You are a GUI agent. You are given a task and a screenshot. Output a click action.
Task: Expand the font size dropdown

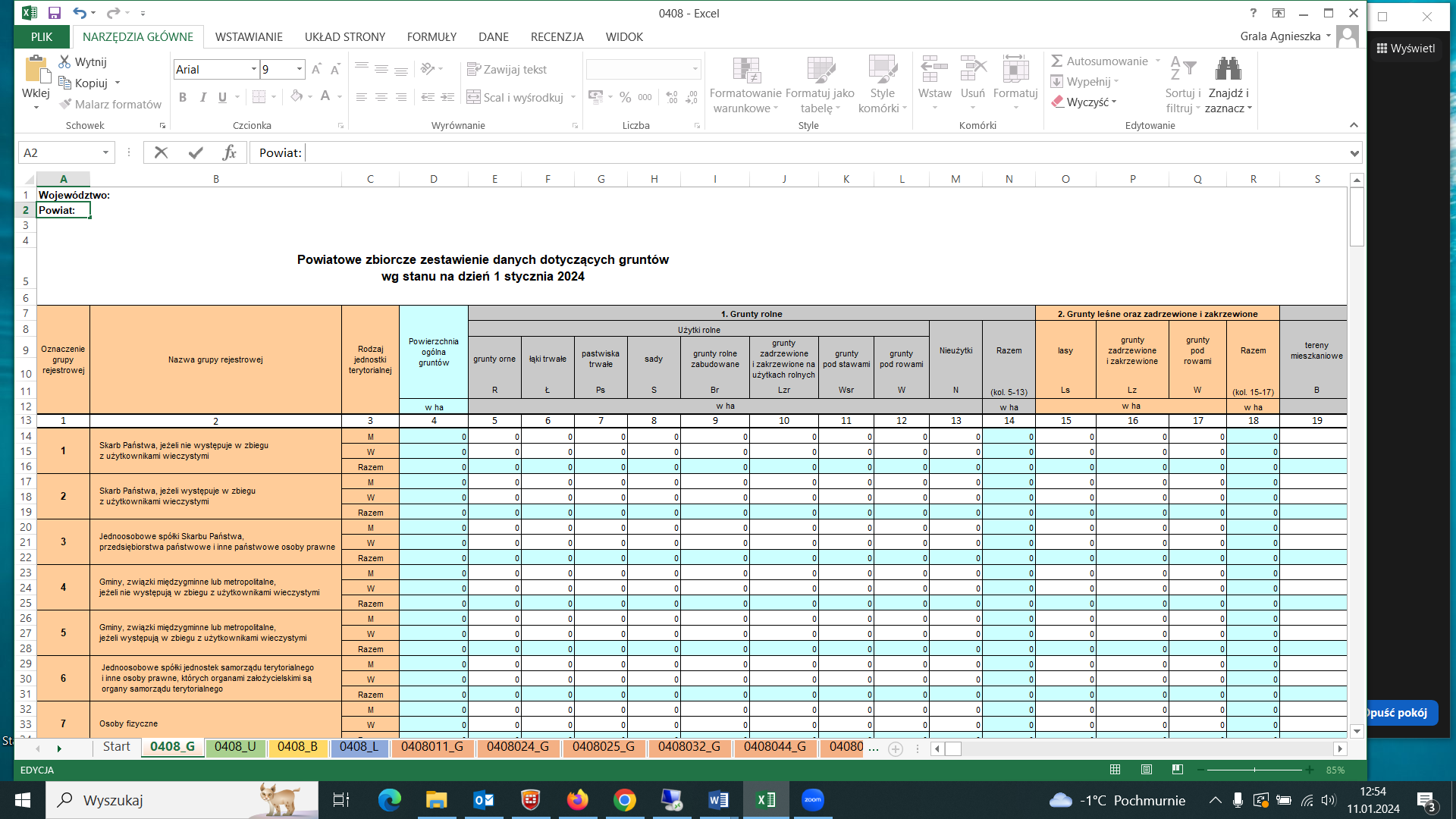tap(300, 69)
